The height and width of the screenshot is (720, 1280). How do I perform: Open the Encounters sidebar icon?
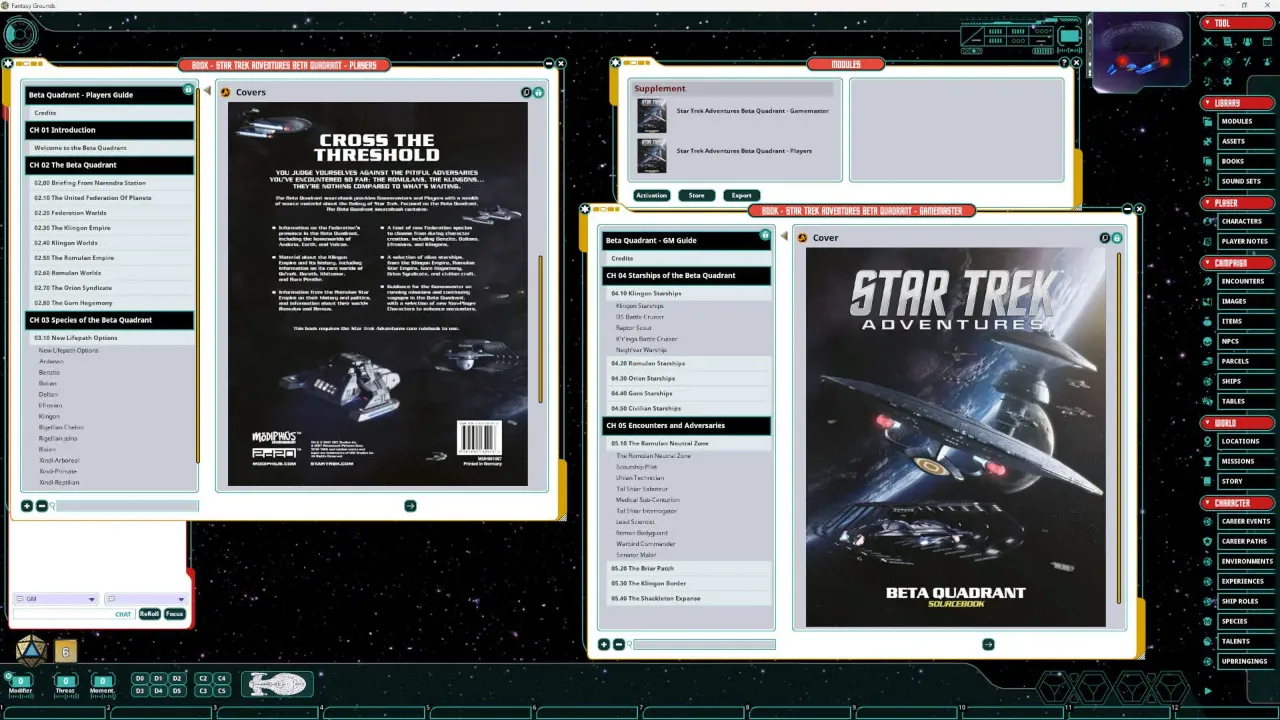pyautogui.click(x=1208, y=281)
